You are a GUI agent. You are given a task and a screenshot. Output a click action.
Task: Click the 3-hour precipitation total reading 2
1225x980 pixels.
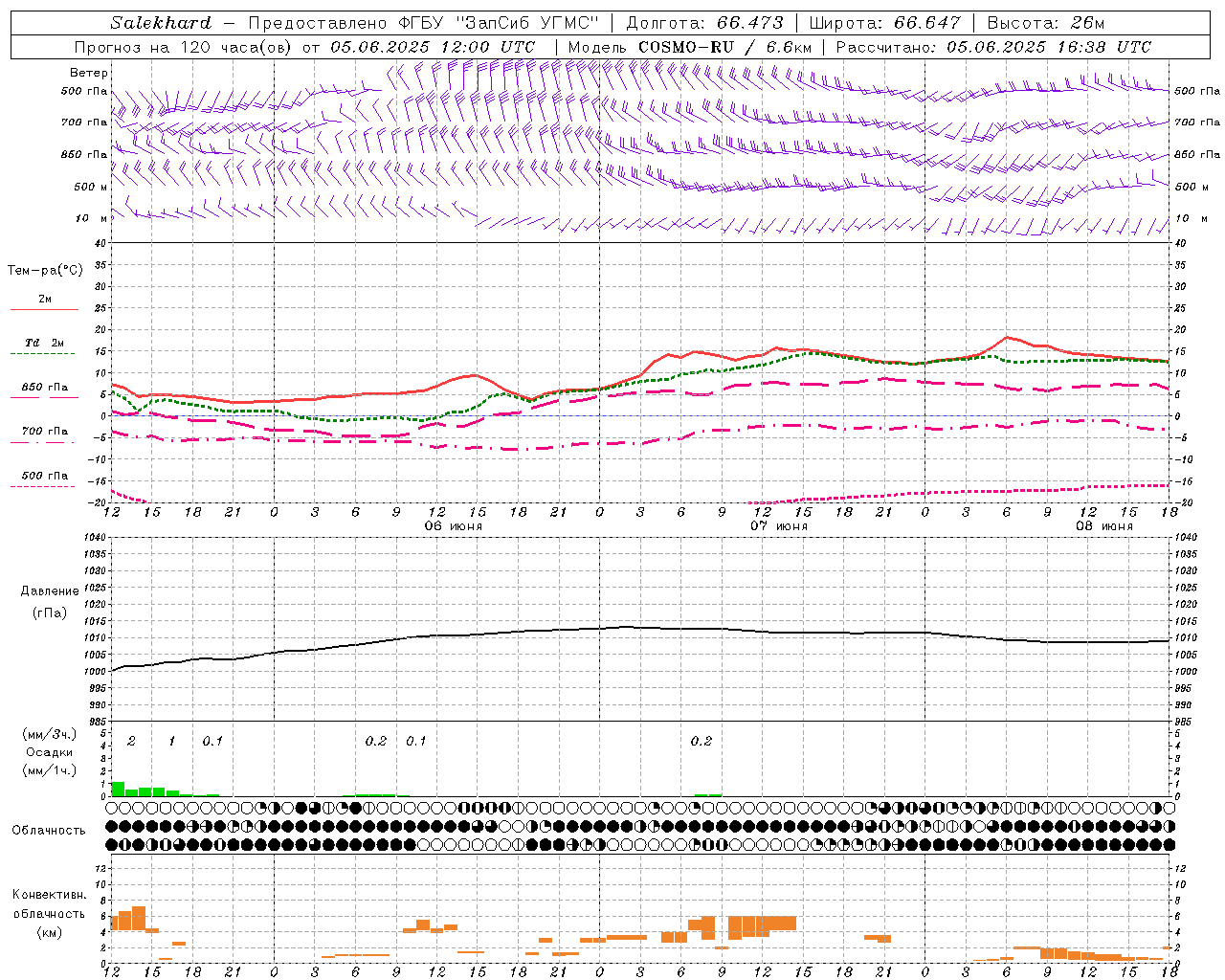point(131,742)
